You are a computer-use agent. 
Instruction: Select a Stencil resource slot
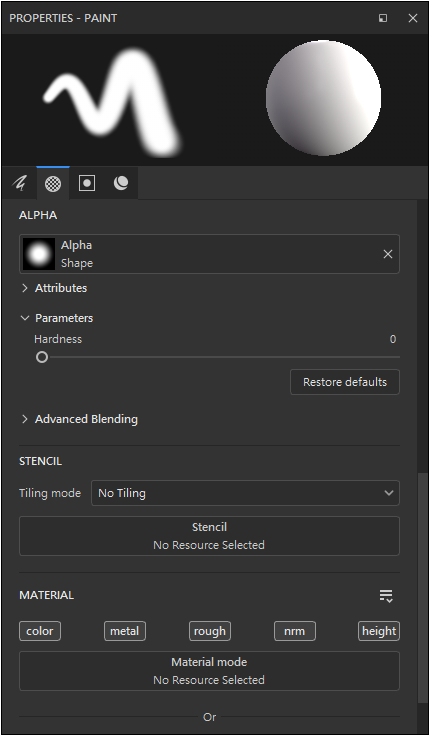209,536
